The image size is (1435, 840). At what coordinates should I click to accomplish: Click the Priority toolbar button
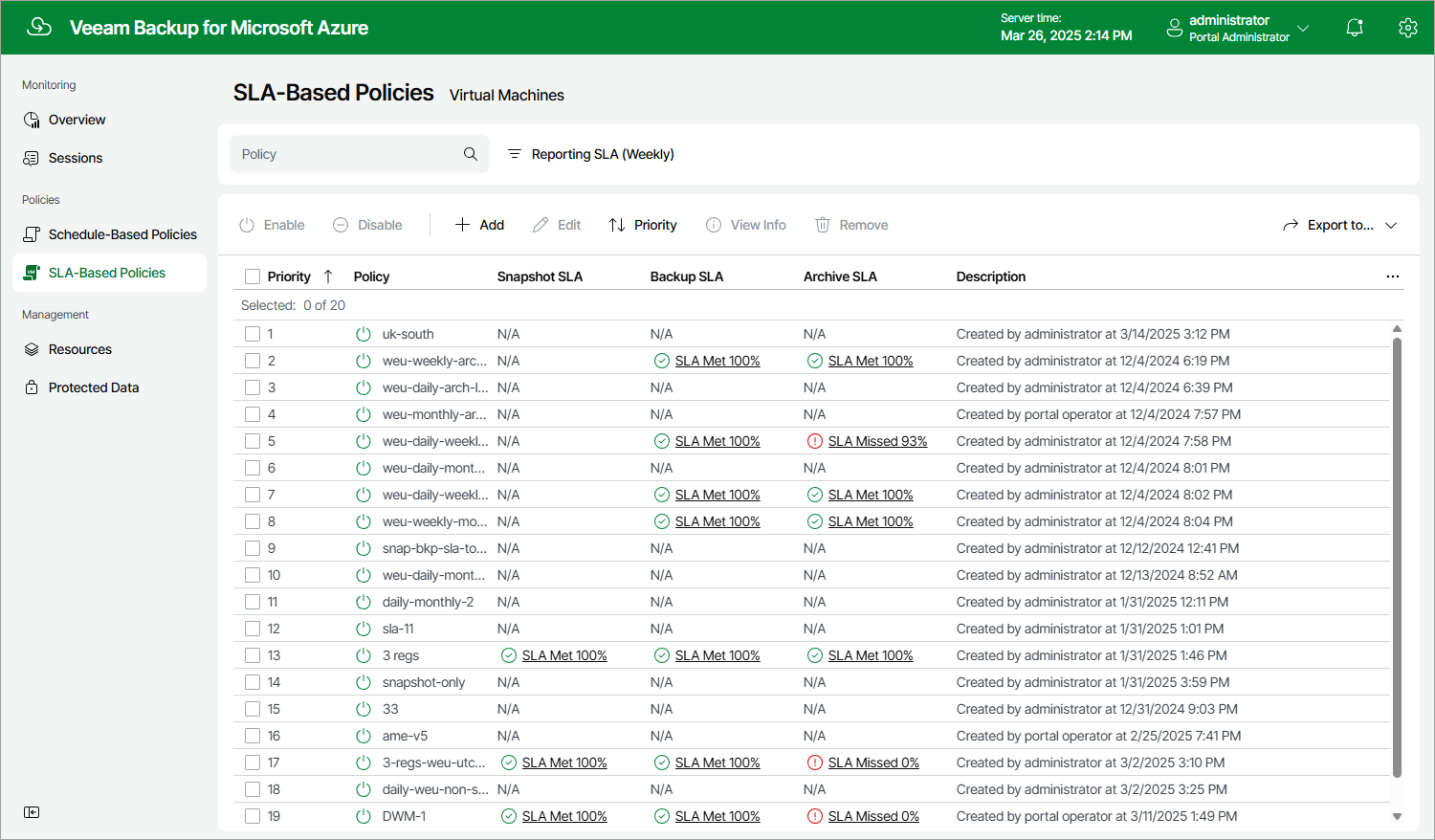(x=643, y=225)
